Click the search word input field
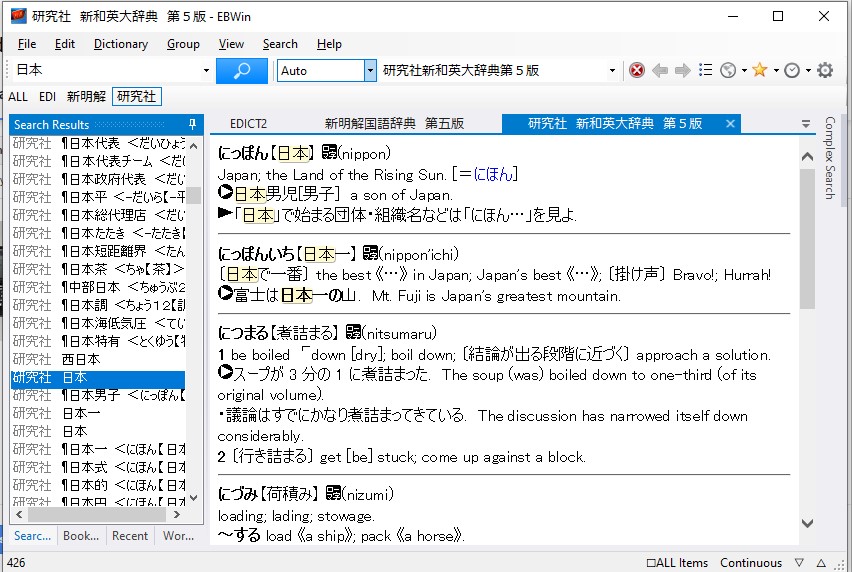This screenshot has height=572, width=852. 106,71
